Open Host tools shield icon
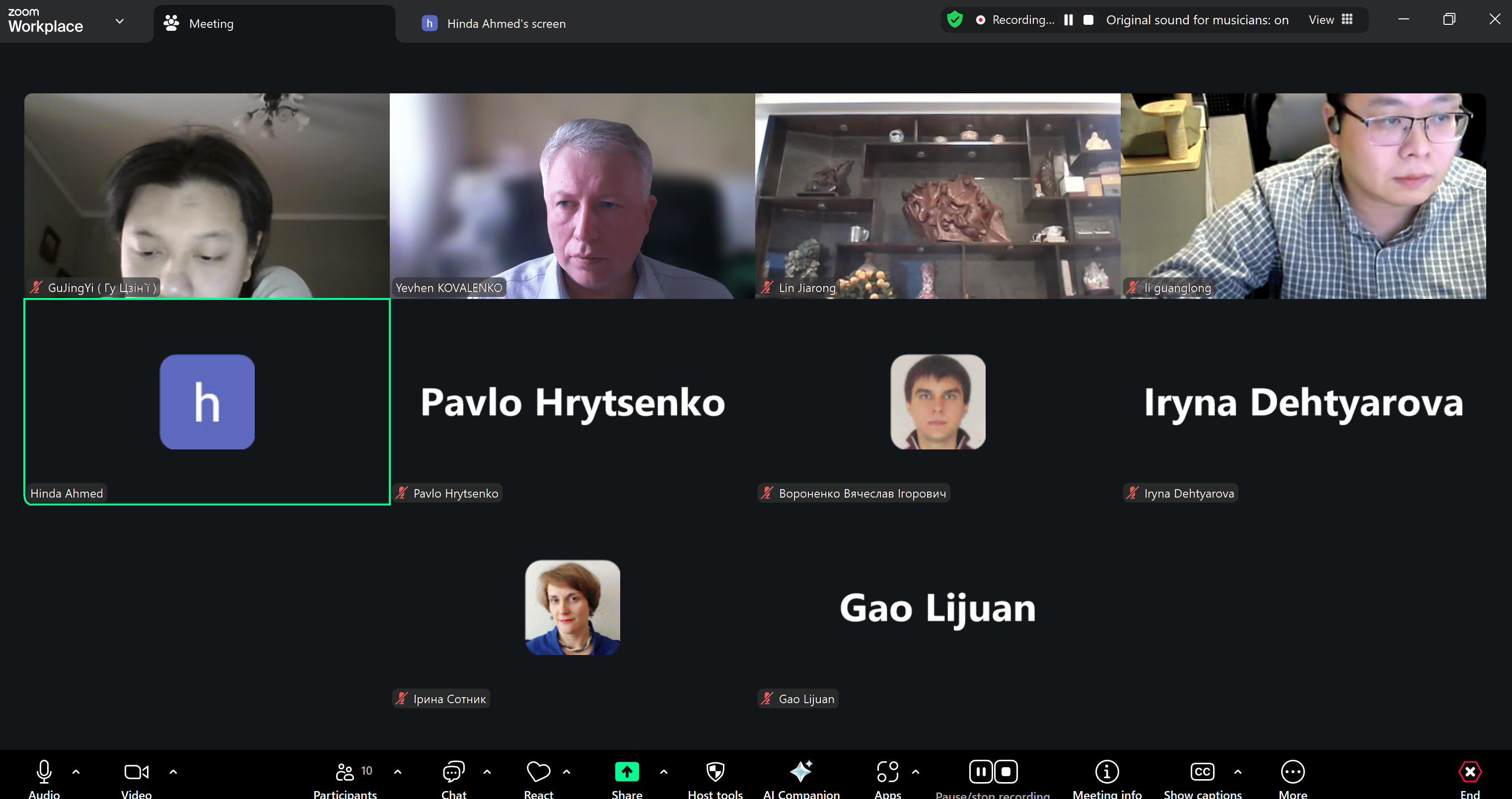Image resolution: width=1512 pixels, height=799 pixels. tap(715, 772)
